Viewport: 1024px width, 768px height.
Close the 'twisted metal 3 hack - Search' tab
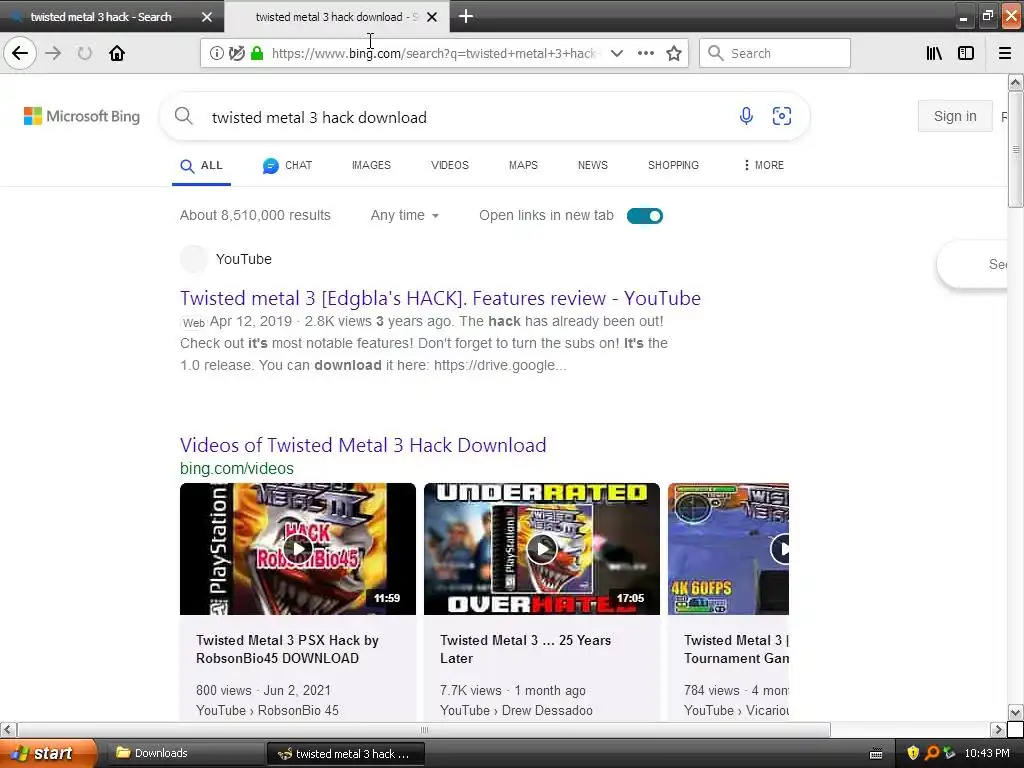207,17
